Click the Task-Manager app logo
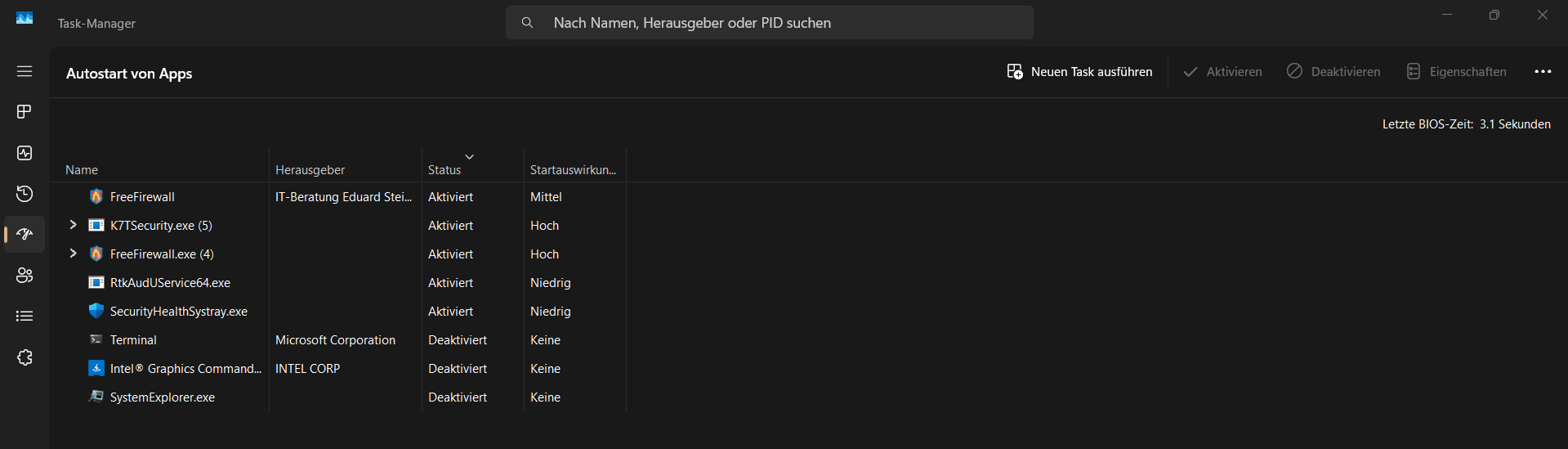This screenshot has width=1568, height=449. tap(25, 18)
